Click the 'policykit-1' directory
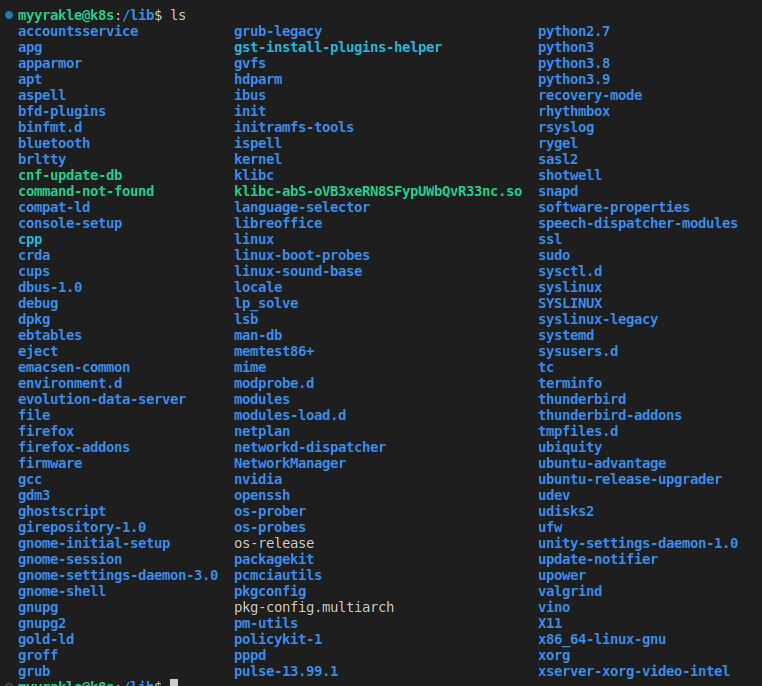Viewport: 762px width, 686px height. point(278,639)
